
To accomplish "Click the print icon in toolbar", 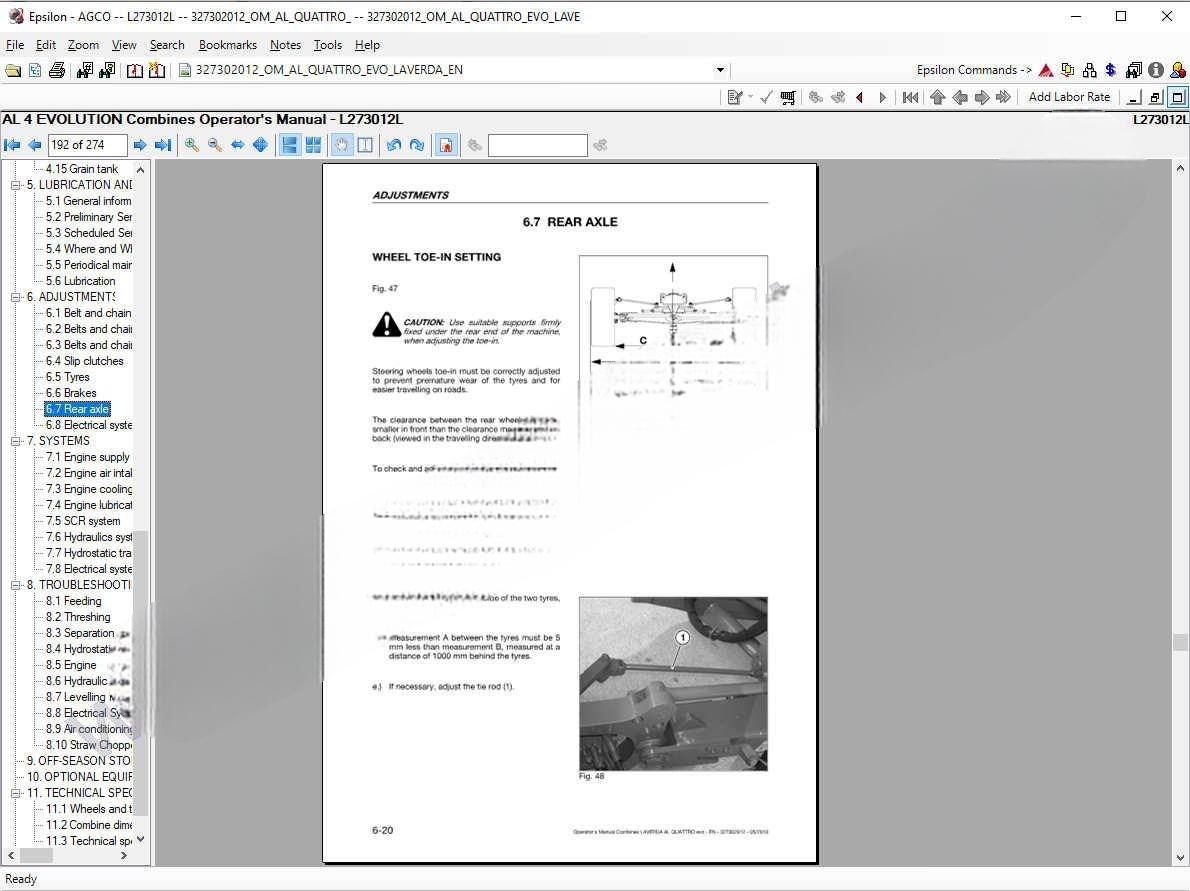I will 57,70.
